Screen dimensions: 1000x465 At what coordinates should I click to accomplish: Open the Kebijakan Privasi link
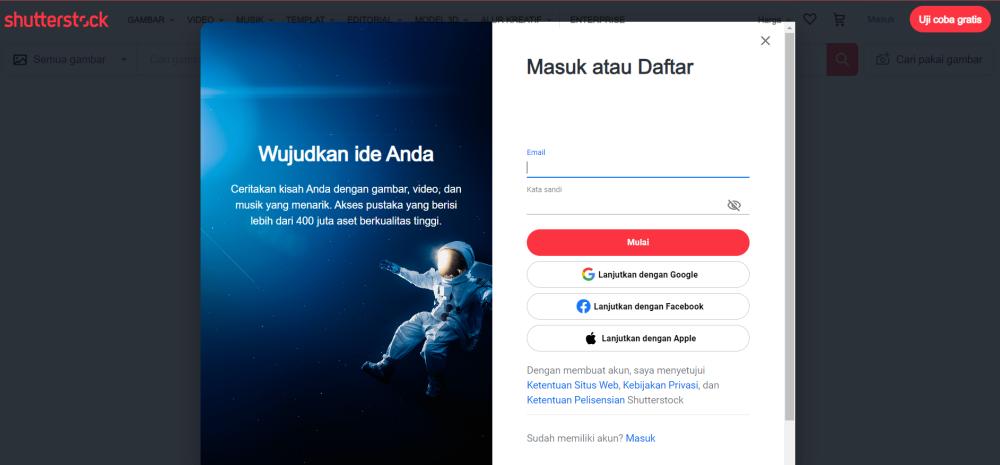point(661,385)
